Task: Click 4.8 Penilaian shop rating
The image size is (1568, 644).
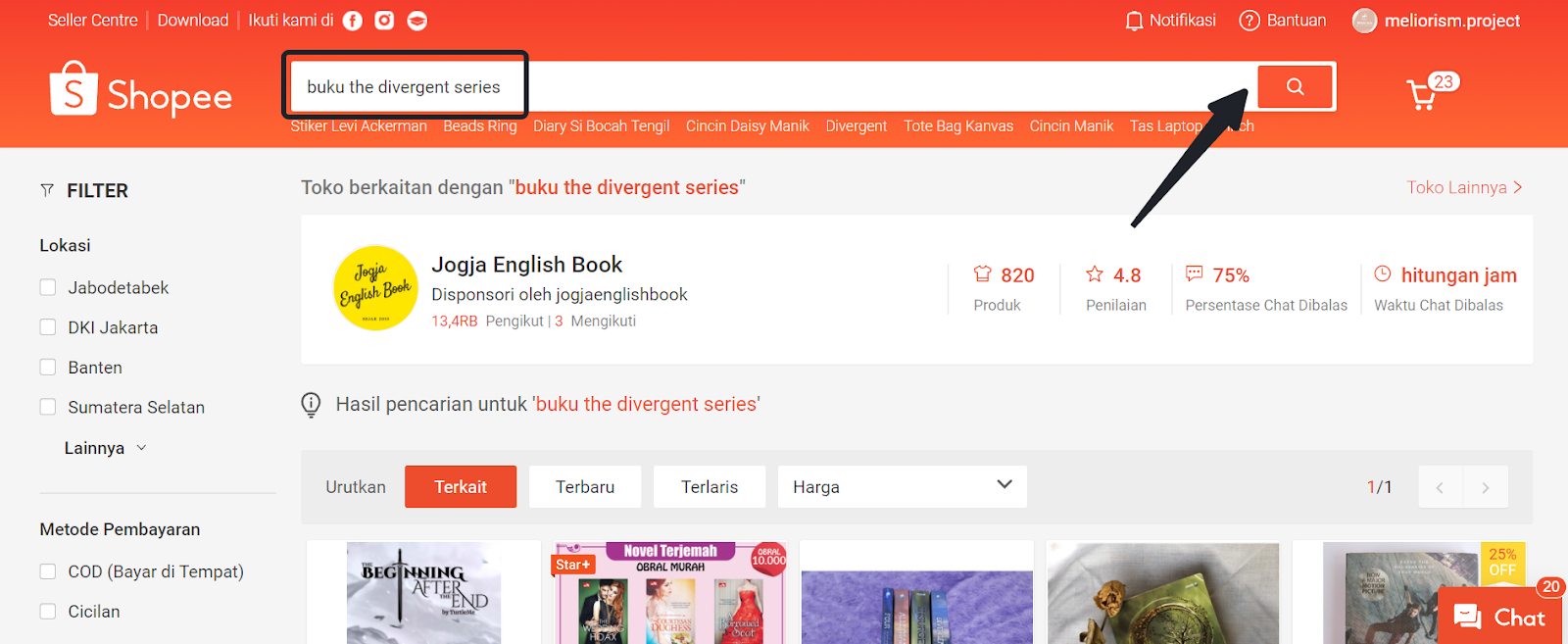Action: 1115,288
